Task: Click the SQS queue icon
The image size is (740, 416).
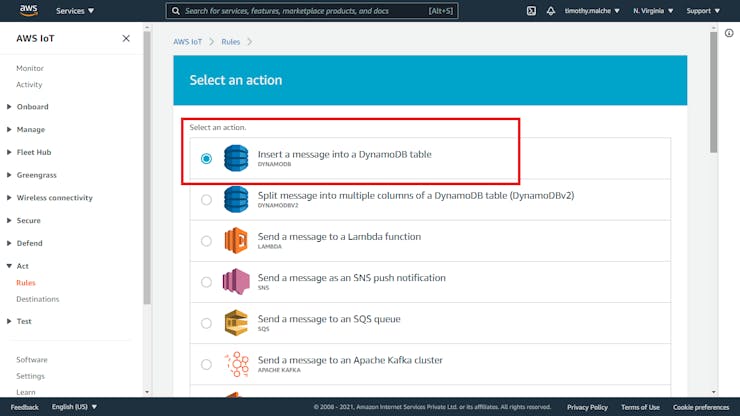Action: pyautogui.click(x=236, y=323)
